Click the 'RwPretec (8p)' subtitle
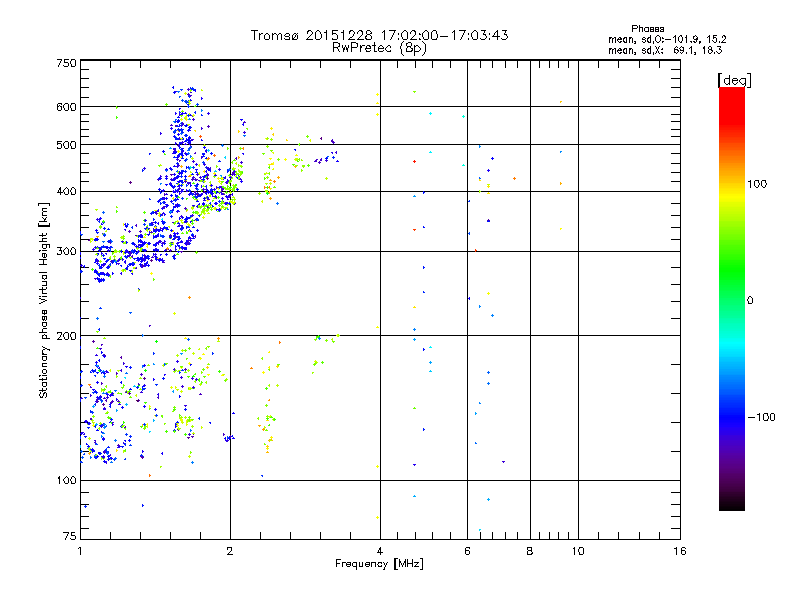 coord(379,48)
